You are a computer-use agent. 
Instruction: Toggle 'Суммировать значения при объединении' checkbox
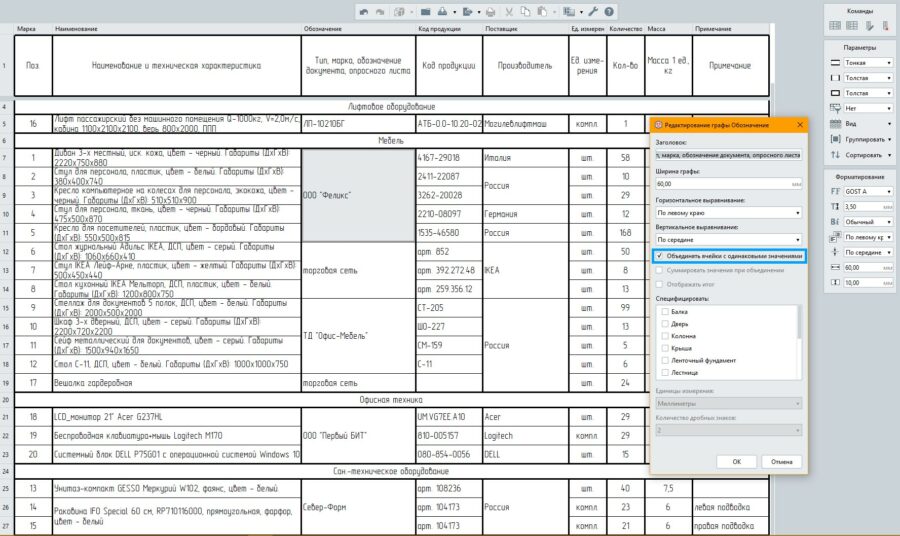(660, 270)
